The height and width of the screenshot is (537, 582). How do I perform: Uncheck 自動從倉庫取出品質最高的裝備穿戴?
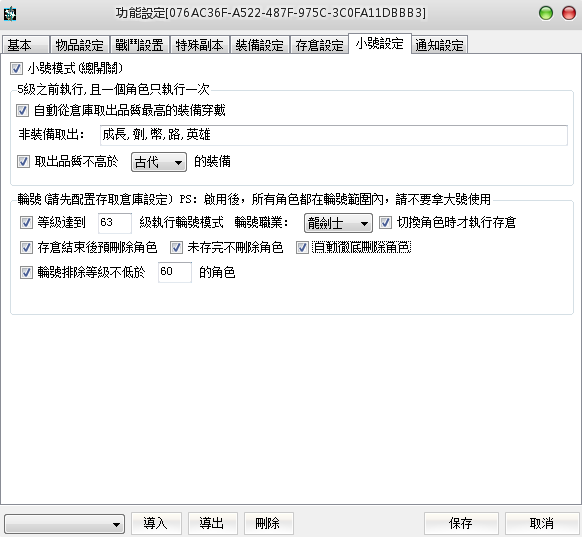pyautogui.click(x=22, y=110)
